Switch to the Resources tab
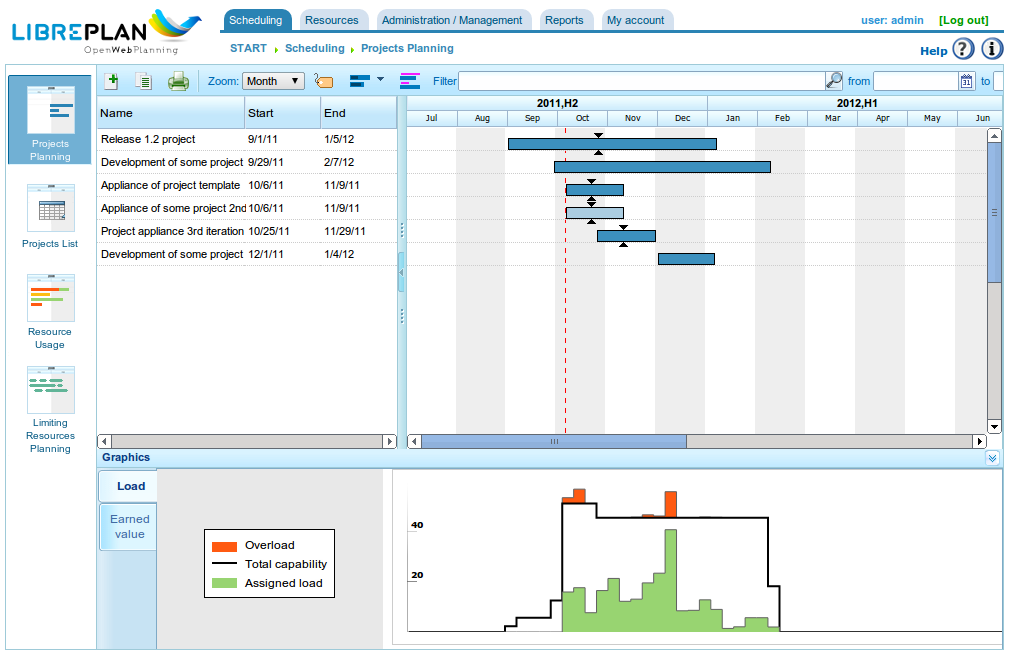1009x654 pixels. click(331, 20)
